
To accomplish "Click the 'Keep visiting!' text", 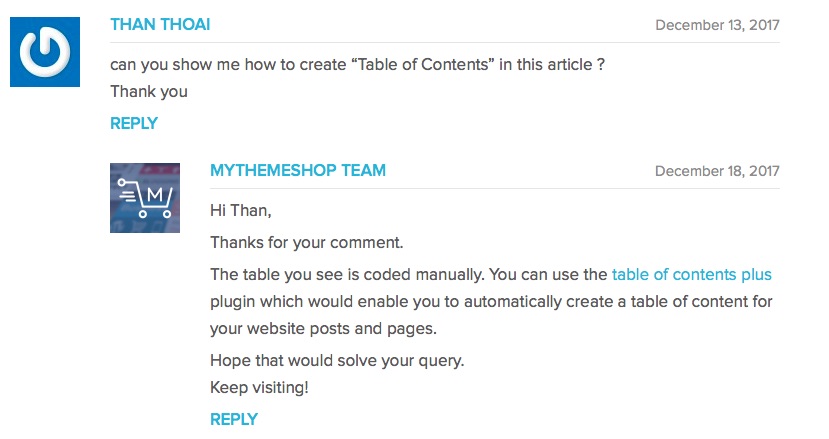I will click(x=259, y=388).
